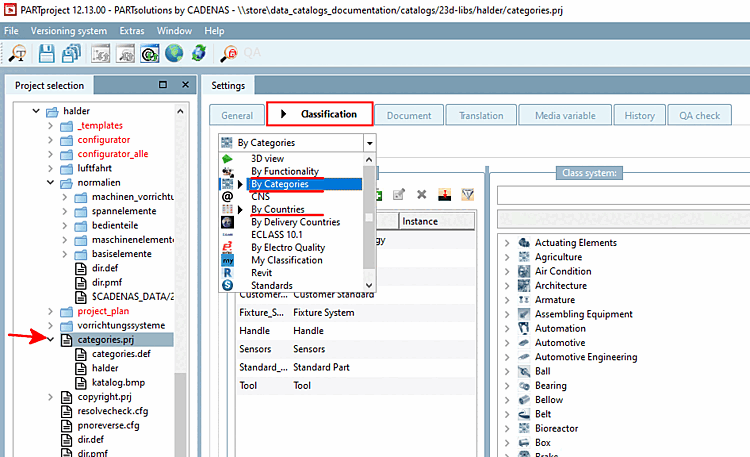Click the maximize icon of Project selection panel
The width and height of the screenshot is (750, 457).
[163, 85]
